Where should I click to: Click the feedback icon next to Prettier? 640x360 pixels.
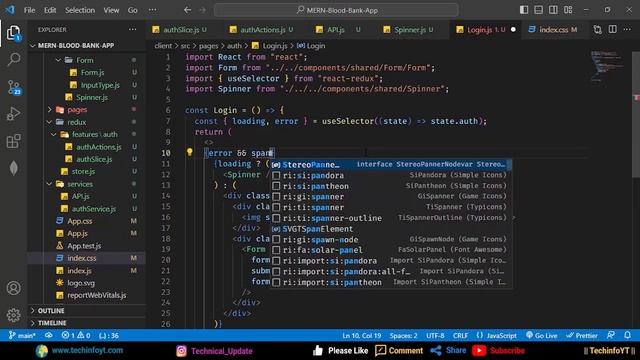coord(611,336)
